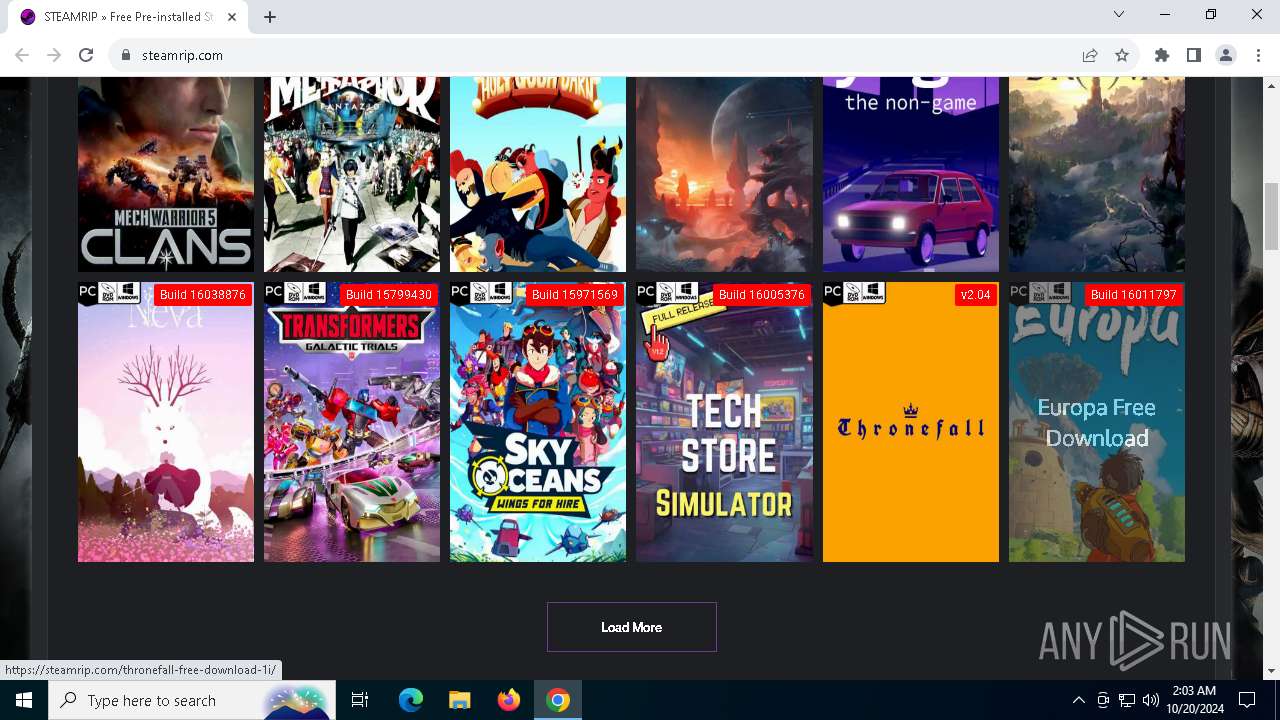Open Tech Store Simulator card
This screenshot has height=720, width=1280.
[724, 422]
